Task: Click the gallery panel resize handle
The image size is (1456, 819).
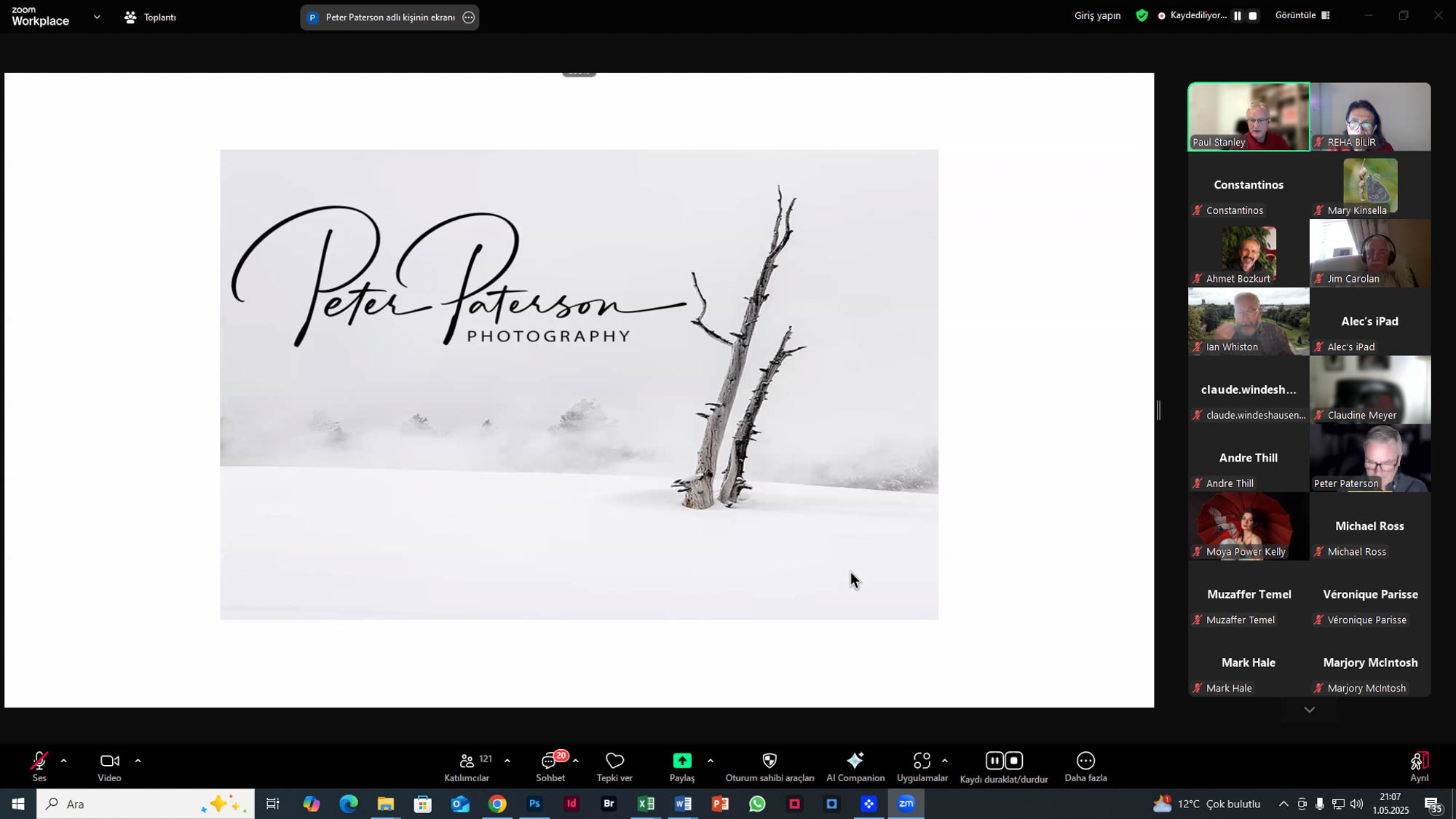Action: click(x=1158, y=410)
